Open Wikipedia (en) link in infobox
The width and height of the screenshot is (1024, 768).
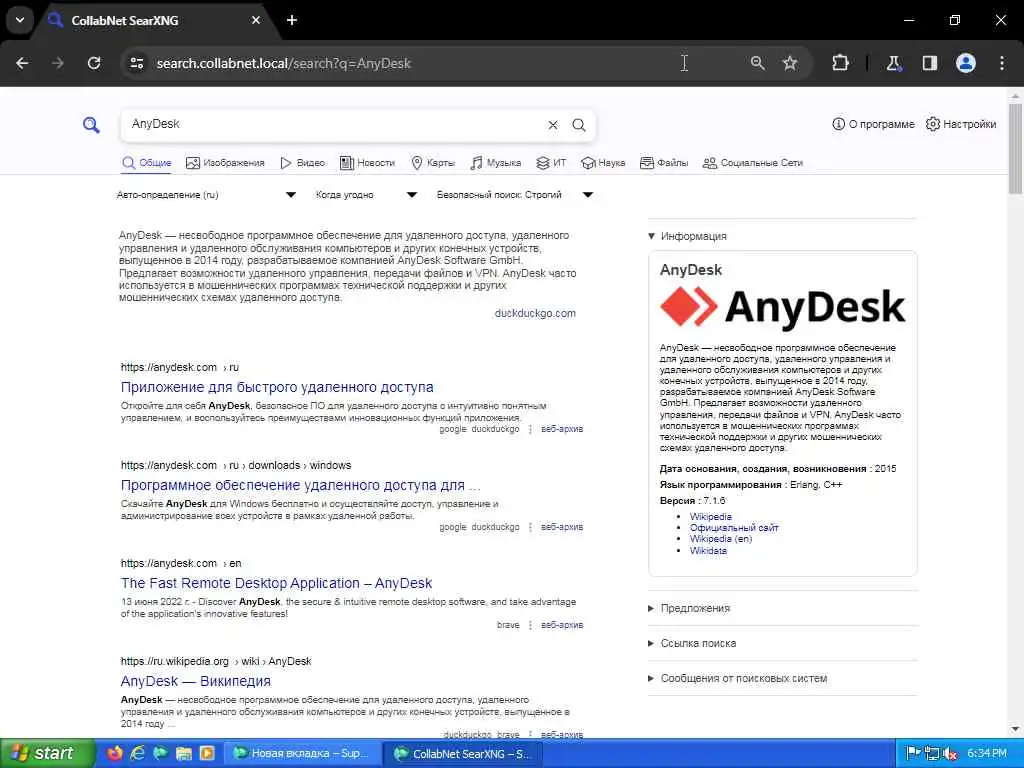coord(721,539)
